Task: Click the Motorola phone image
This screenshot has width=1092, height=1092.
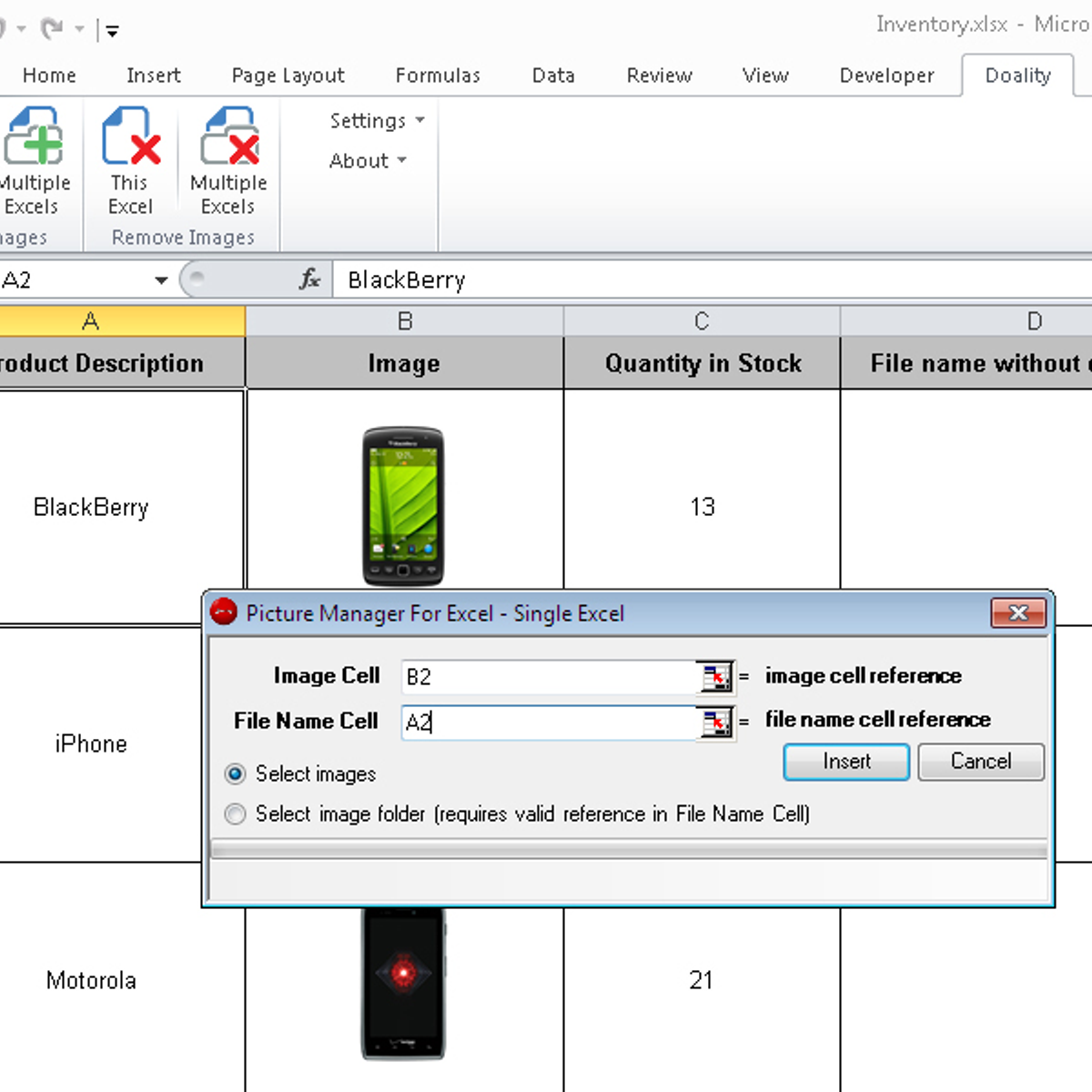Action: (x=403, y=984)
